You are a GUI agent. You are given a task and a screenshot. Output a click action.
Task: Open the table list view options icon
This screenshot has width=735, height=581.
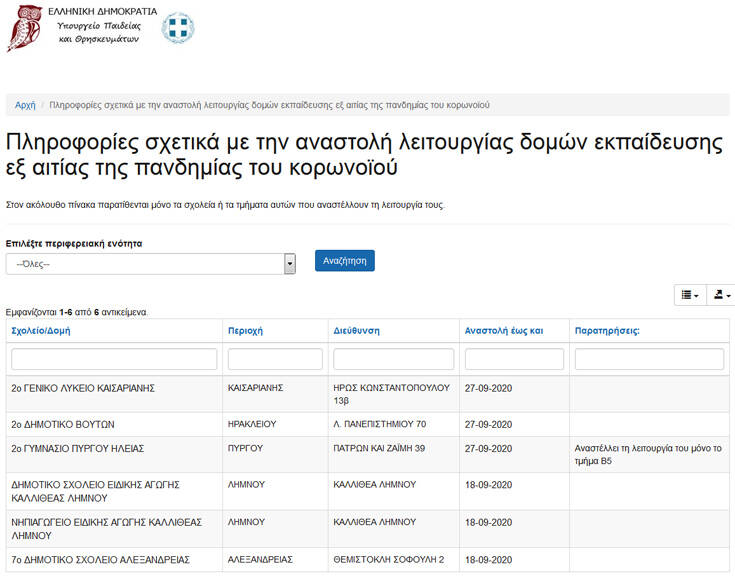pos(690,295)
